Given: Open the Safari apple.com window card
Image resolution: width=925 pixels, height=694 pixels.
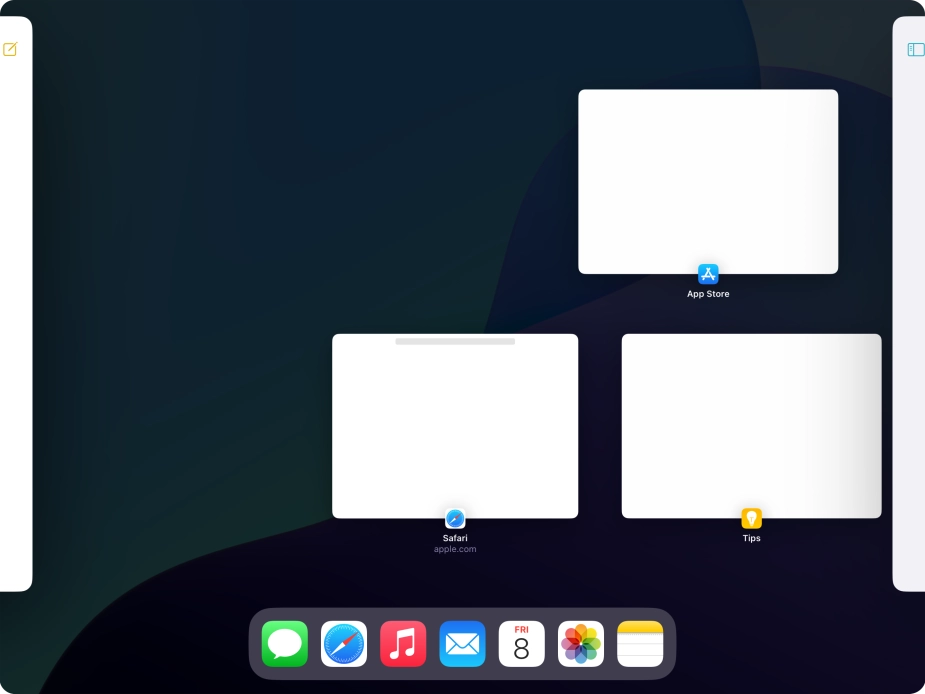Looking at the screenshot, I should 455,425.
